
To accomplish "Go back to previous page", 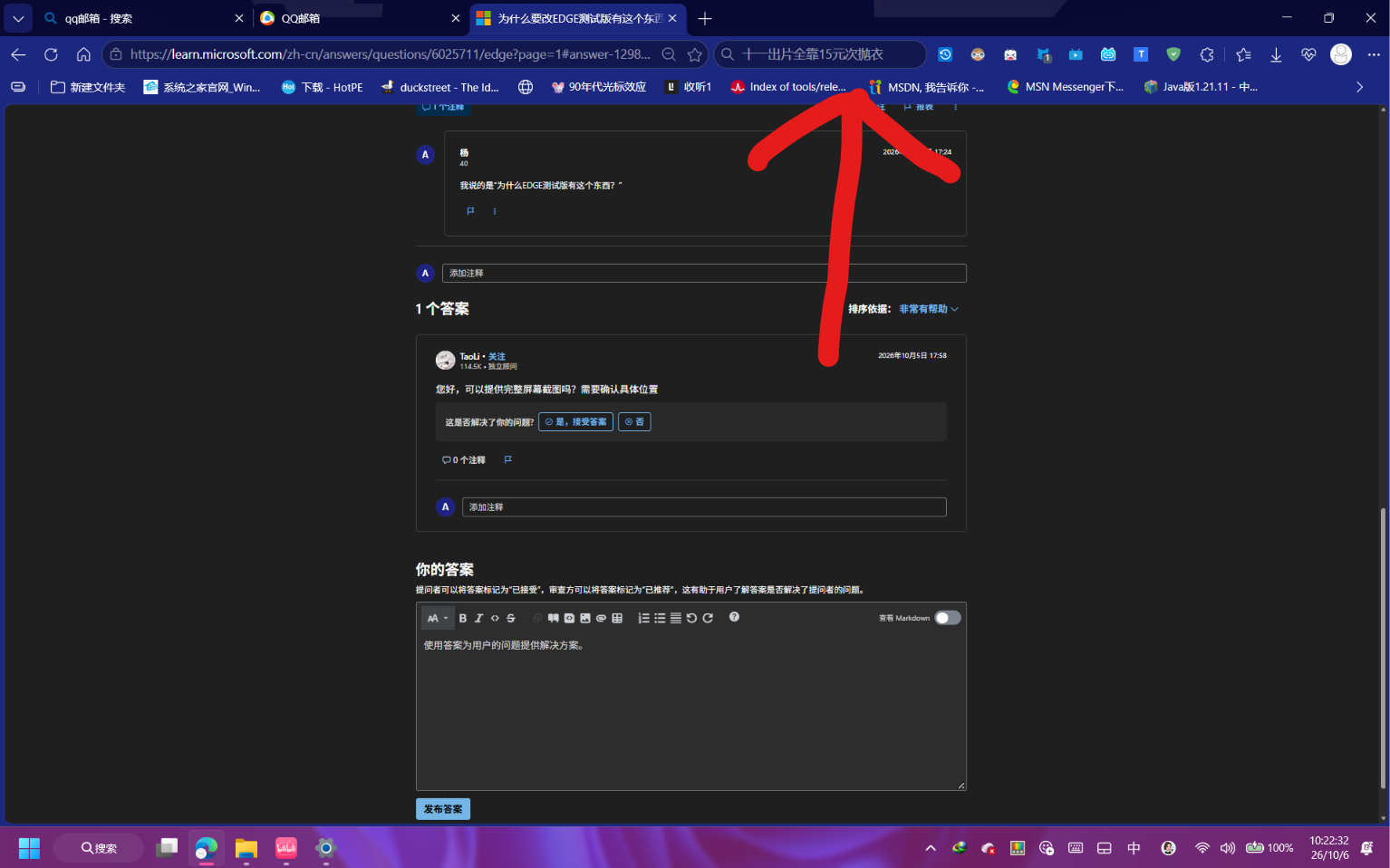I will tap(18, 54).
